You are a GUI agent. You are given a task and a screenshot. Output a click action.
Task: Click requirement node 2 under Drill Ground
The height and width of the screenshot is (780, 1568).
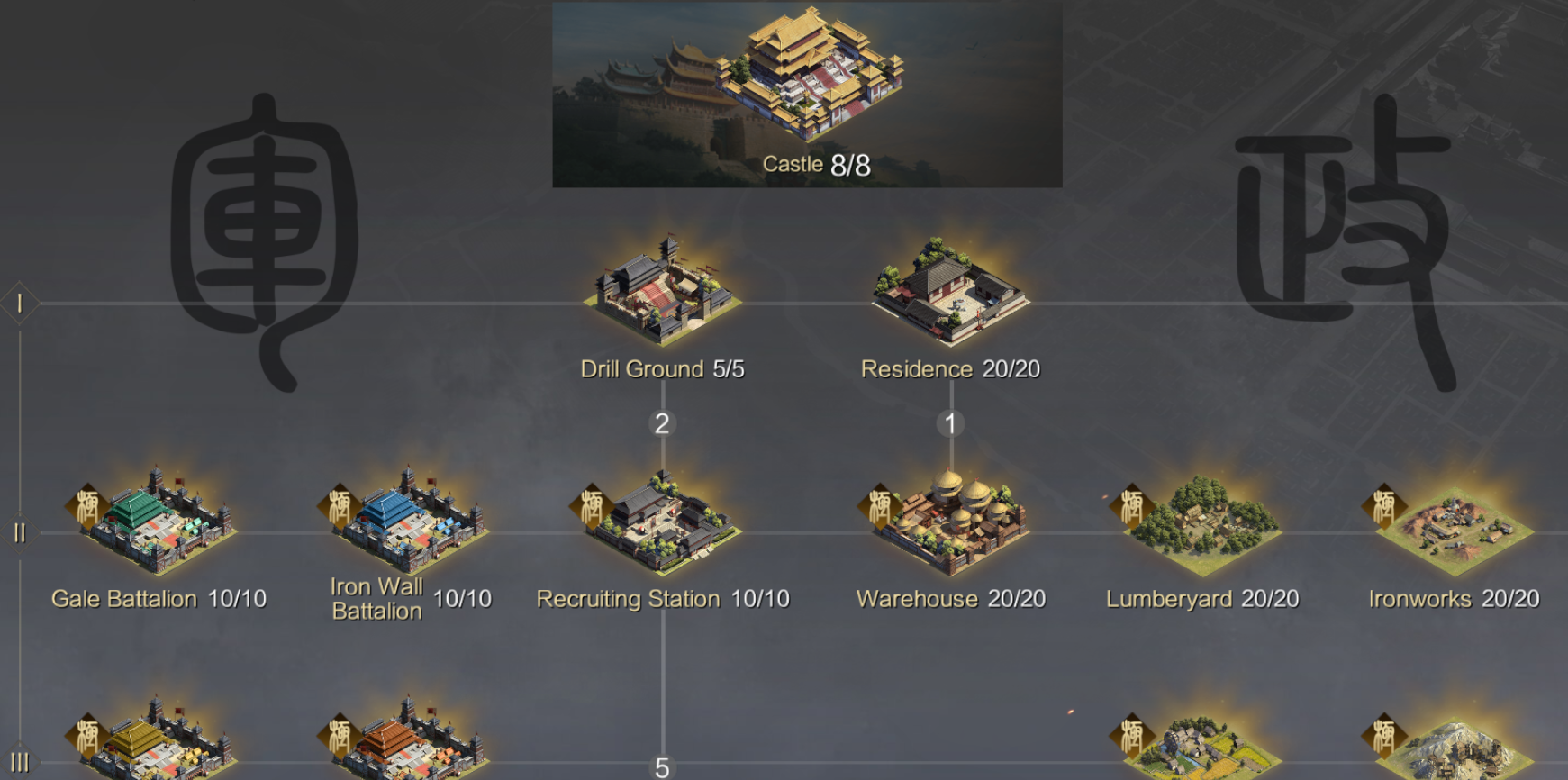click(x=662, y=423)
